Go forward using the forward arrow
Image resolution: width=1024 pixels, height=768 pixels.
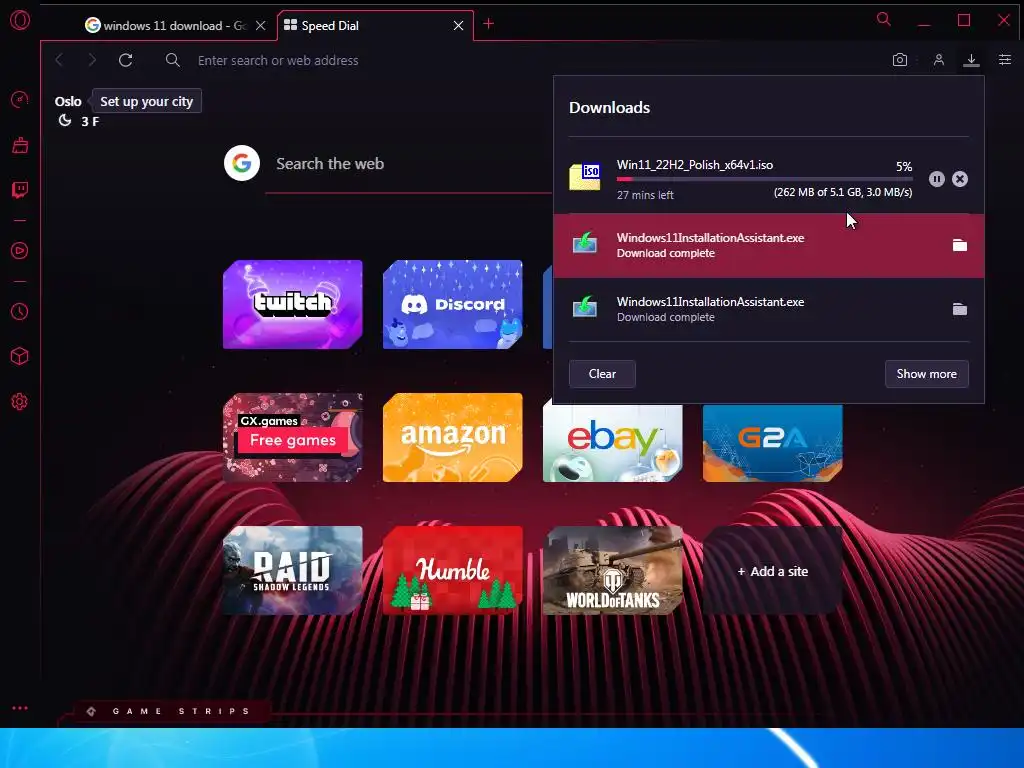click(x=92, y=60)
